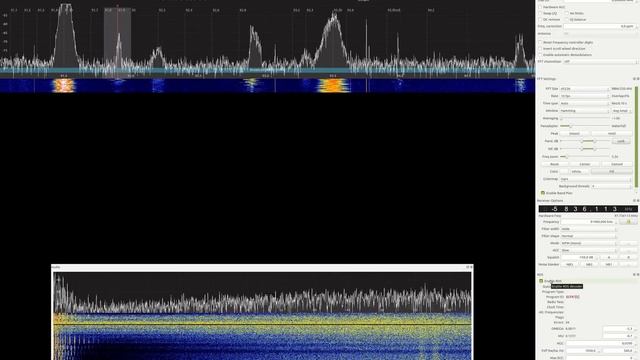Open the FFT trace Color swatch

click(576, 171)
